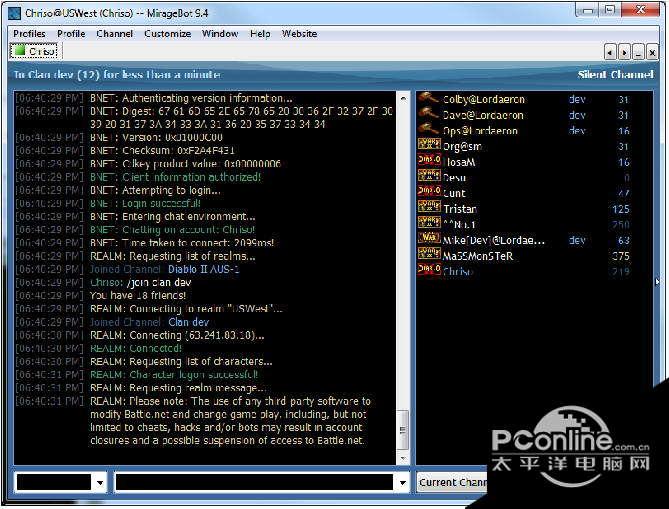This screenshot has width=669, height=509.
Task: Open the Profile menu
Action: [x=71, y=34]
